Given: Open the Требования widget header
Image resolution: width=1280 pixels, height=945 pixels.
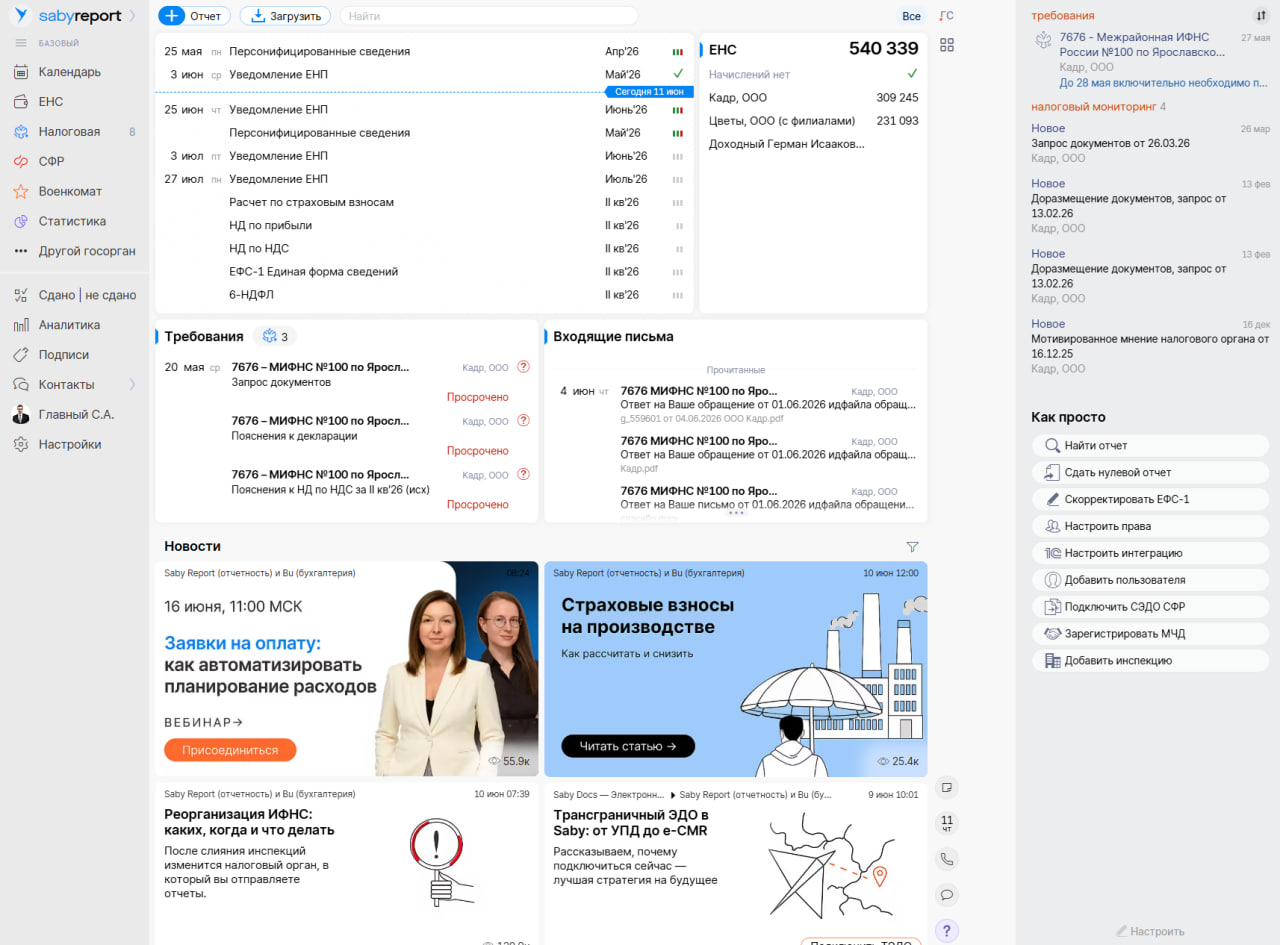Looking at the screenshot, I should click(x=204, y=337).
